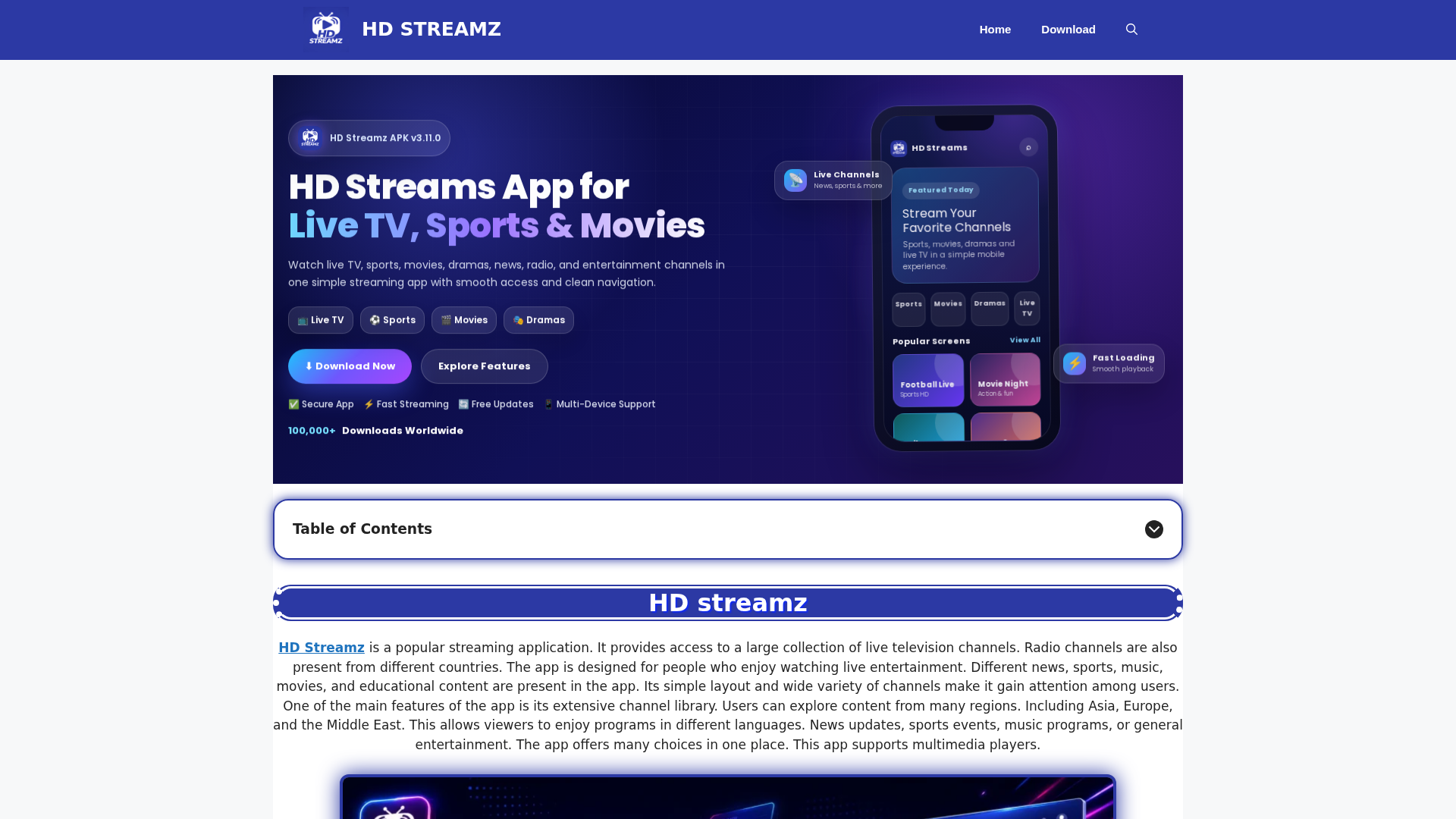Click the Live Channels satellite icon

pos(795,180)
